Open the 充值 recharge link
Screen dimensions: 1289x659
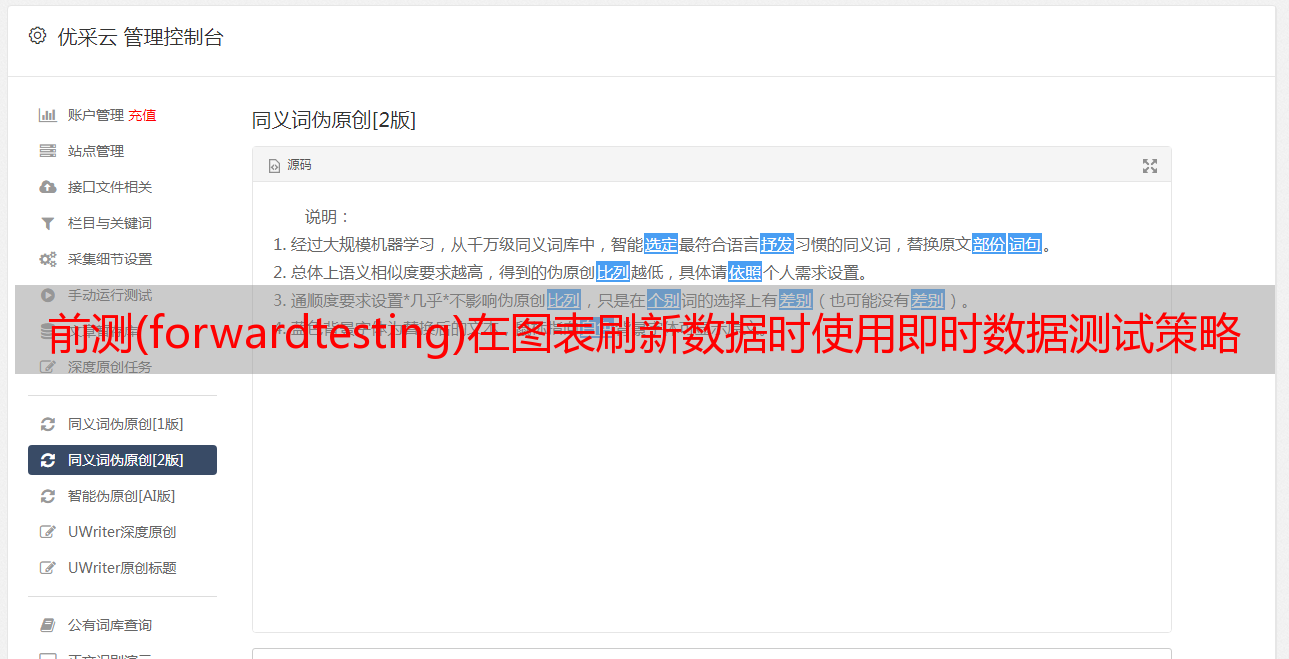[142, 115]
